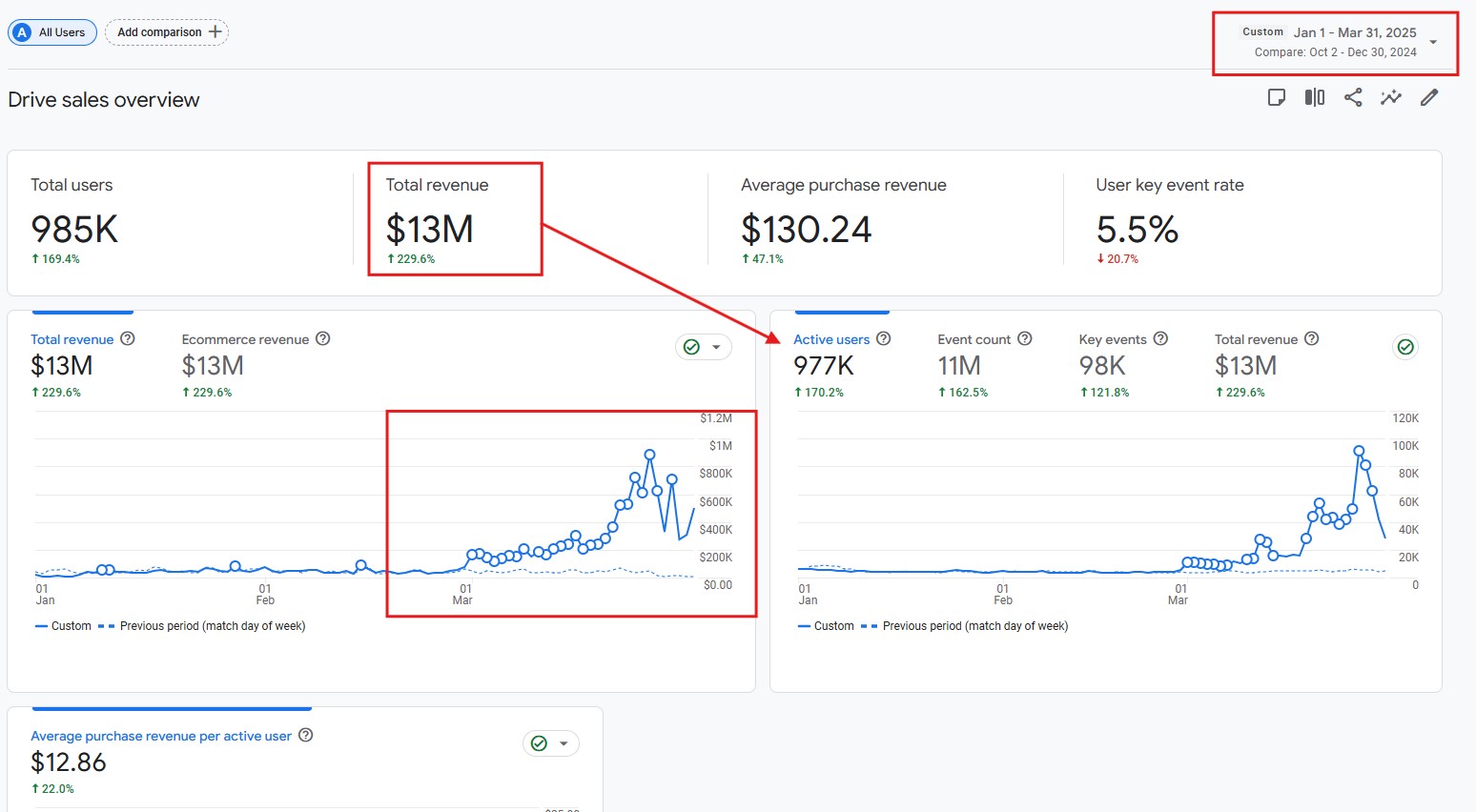
Task: Click the compare range Oct 2 - Dec 30, 2024 text
Action: tap(1335, 52)
